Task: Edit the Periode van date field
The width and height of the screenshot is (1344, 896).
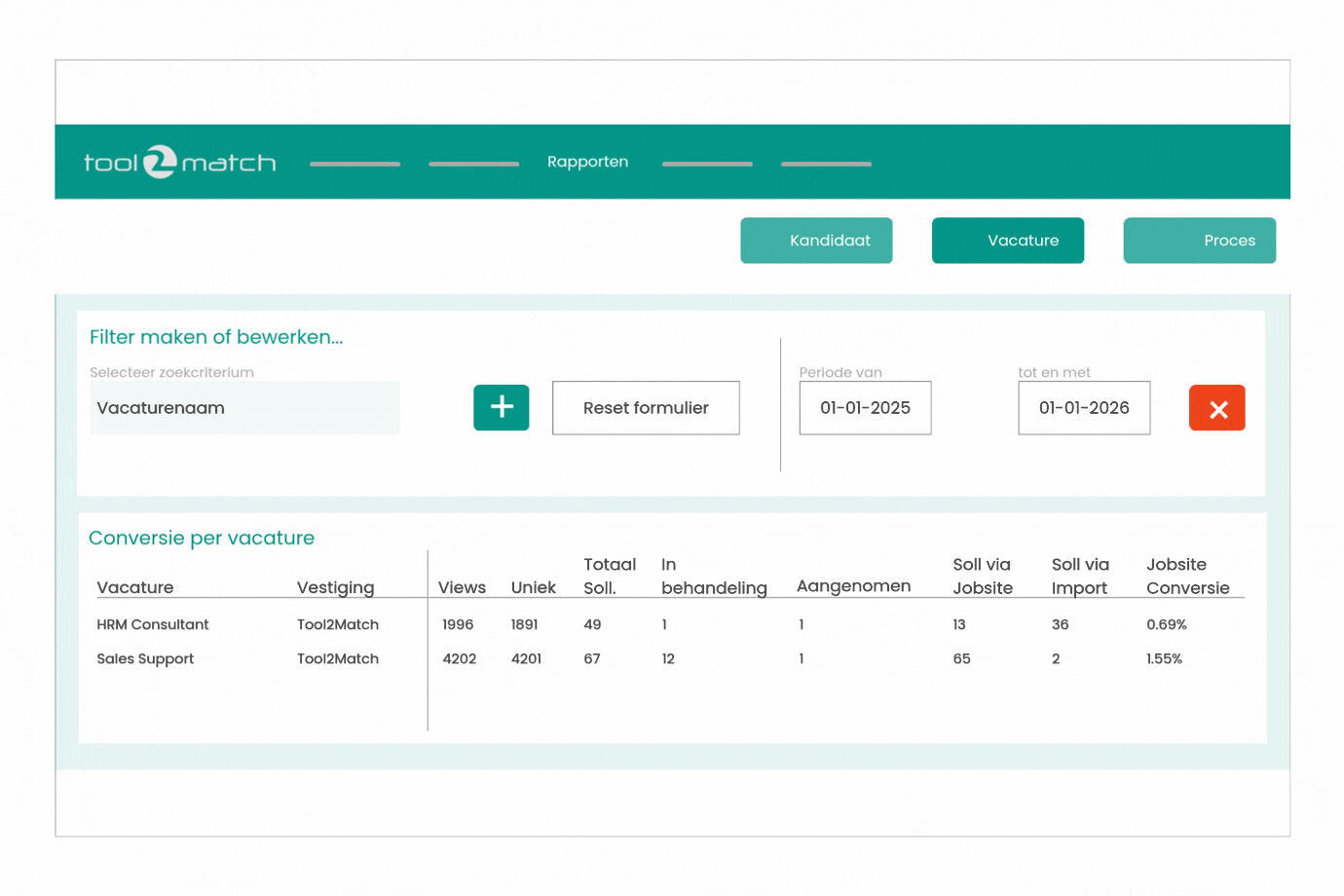Action: [865, 408]
